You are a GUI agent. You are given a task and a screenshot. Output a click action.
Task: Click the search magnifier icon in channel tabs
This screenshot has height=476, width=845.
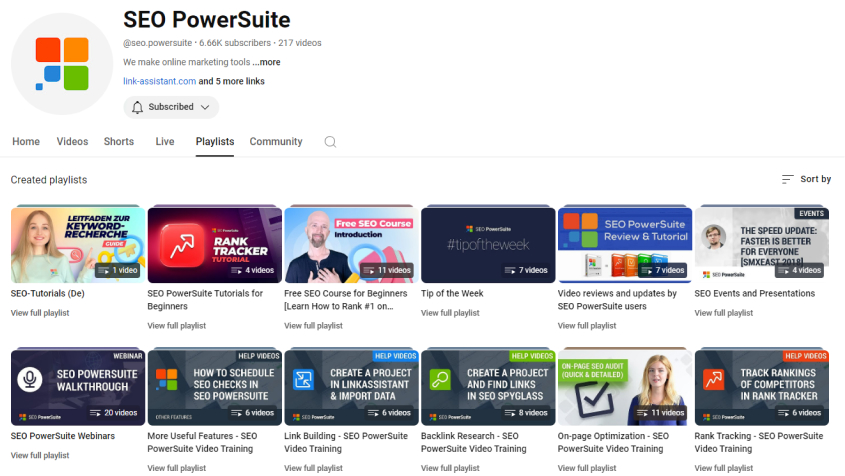pyautogui.click(x=330, y=142)
